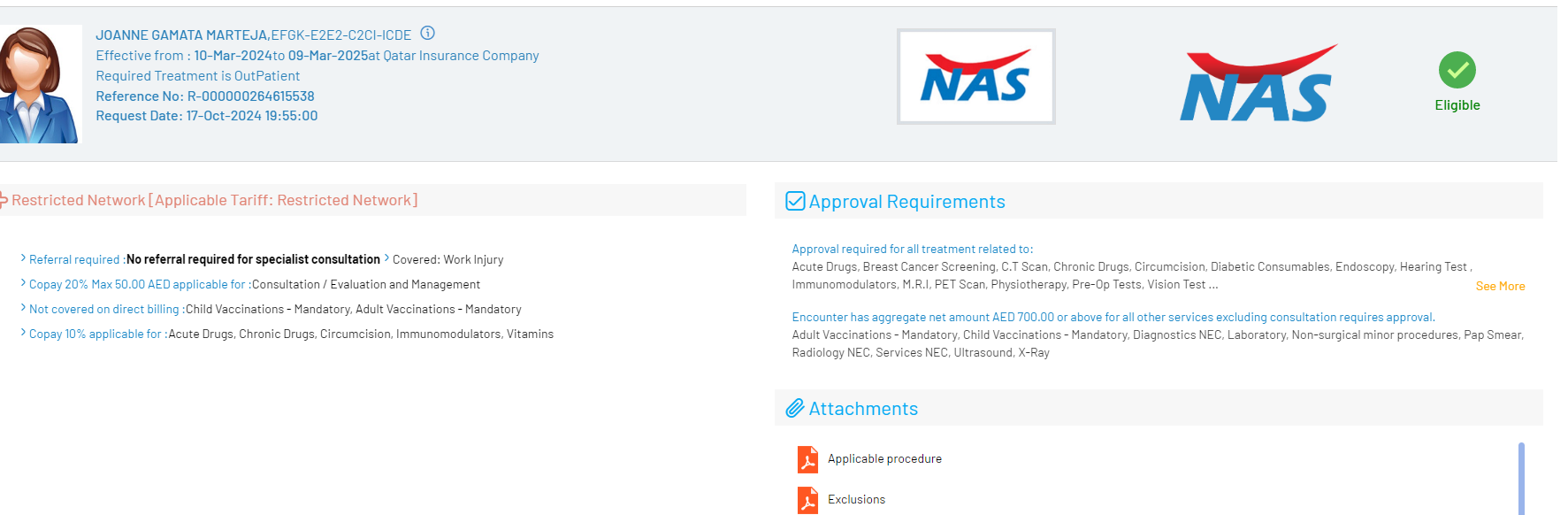The image size is (1568, 515).
Task: Click See More in approval requirements
Action: point(1500,286)
